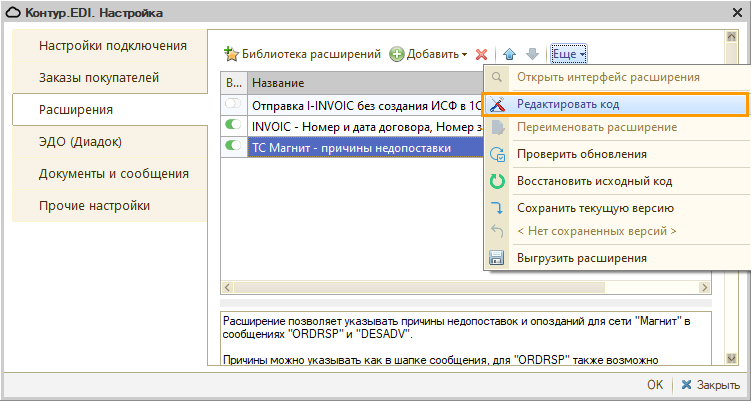Toggle off ТС Магнит extension switch
This screenshot has width=751, height=401.
[x=234, y=147]
